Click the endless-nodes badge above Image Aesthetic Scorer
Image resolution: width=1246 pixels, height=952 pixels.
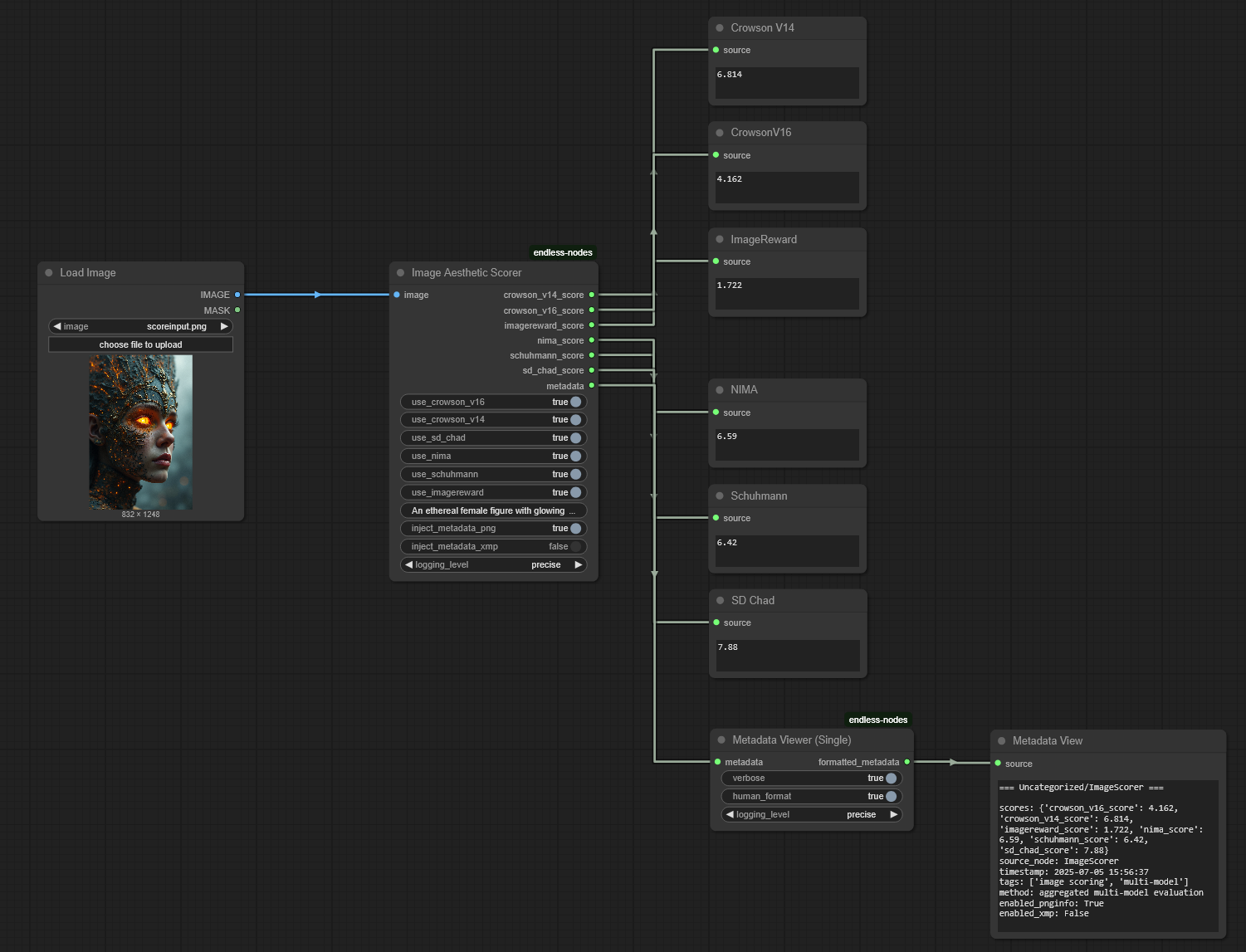point(563,252)
